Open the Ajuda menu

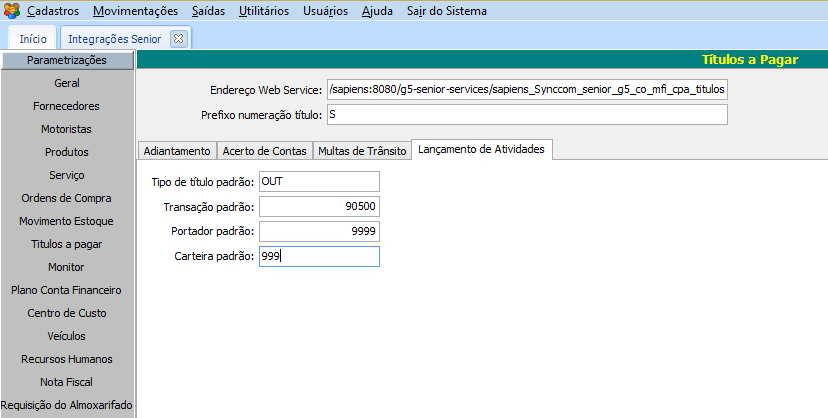[x=377, y=11]
